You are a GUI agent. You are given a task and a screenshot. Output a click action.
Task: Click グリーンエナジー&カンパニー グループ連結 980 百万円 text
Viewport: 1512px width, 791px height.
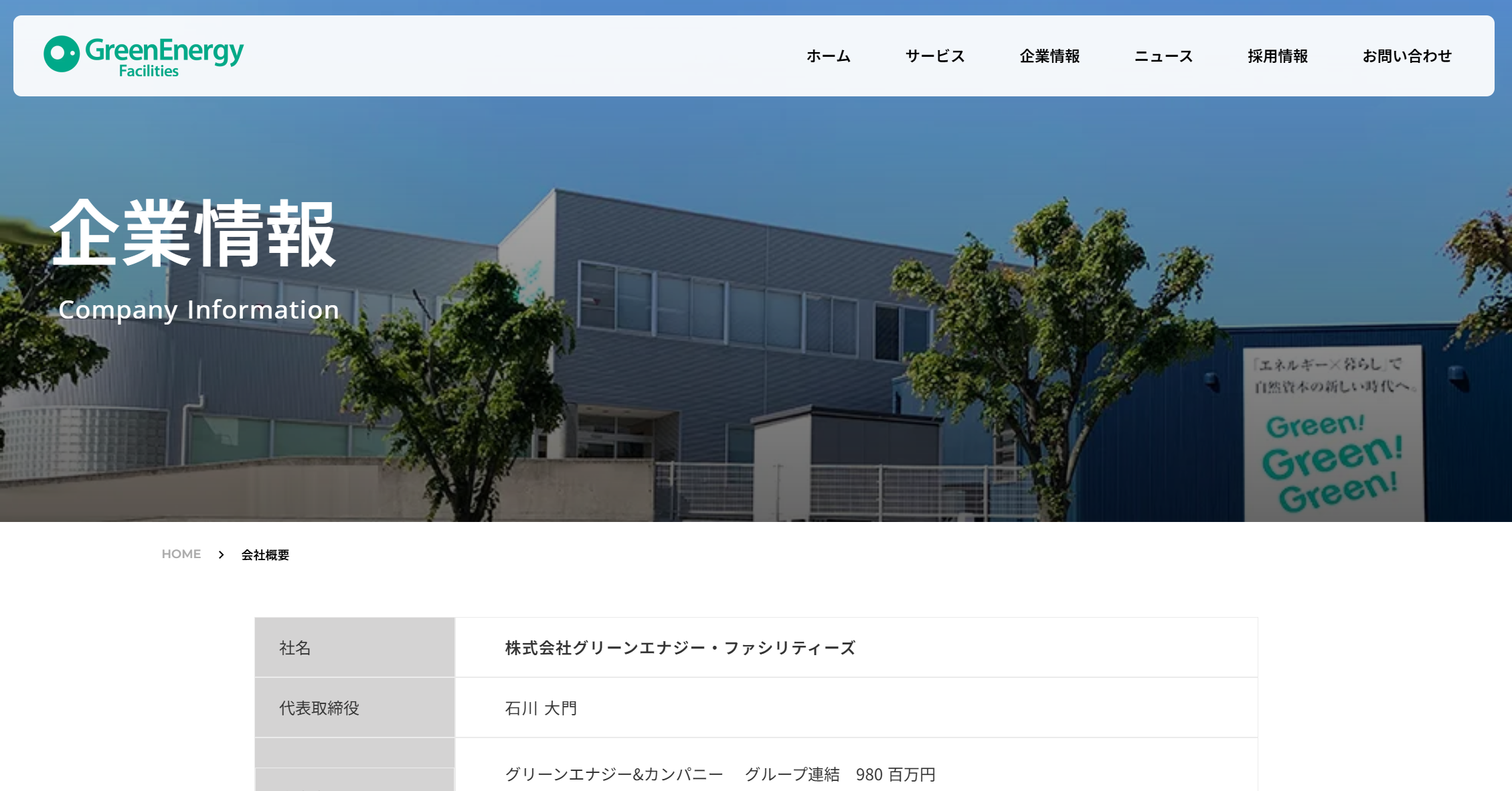click(720, 774)
